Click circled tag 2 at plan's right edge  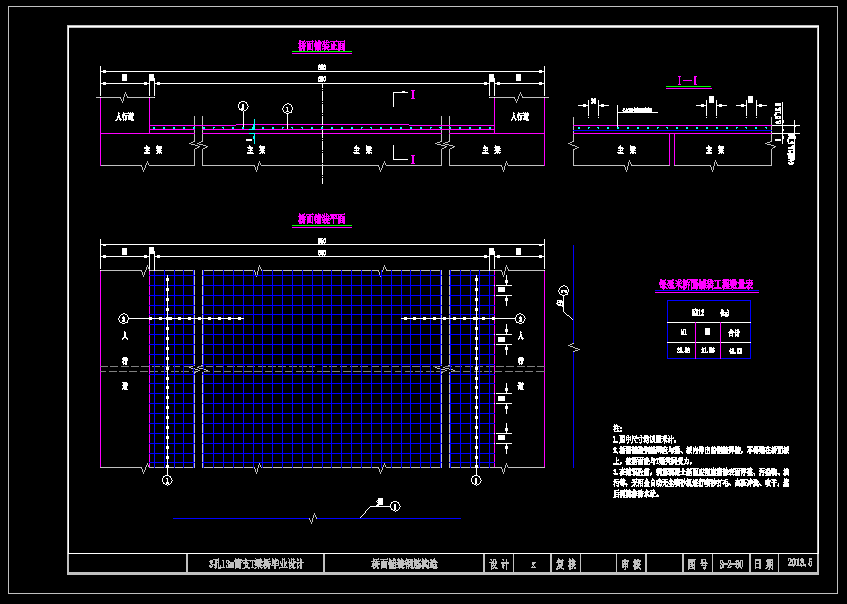pos(520,318)
